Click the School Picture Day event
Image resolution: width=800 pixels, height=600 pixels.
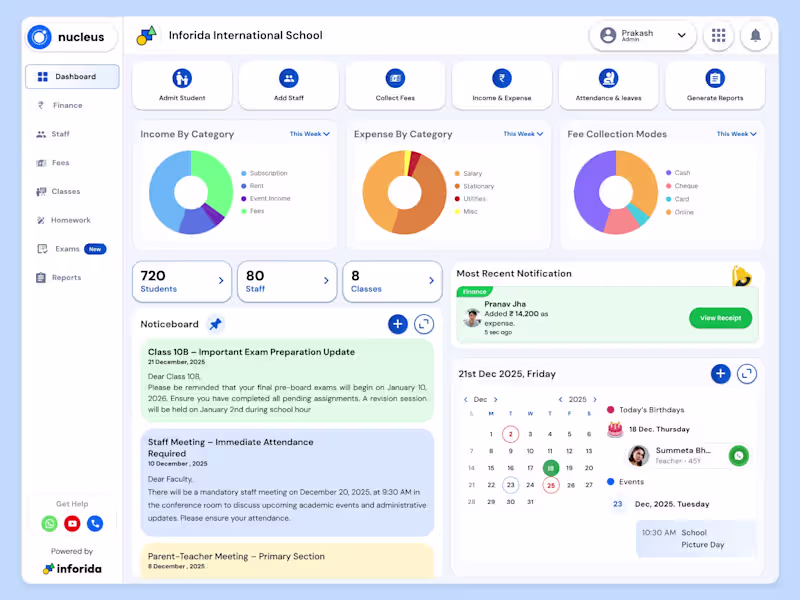click(696, 539)
